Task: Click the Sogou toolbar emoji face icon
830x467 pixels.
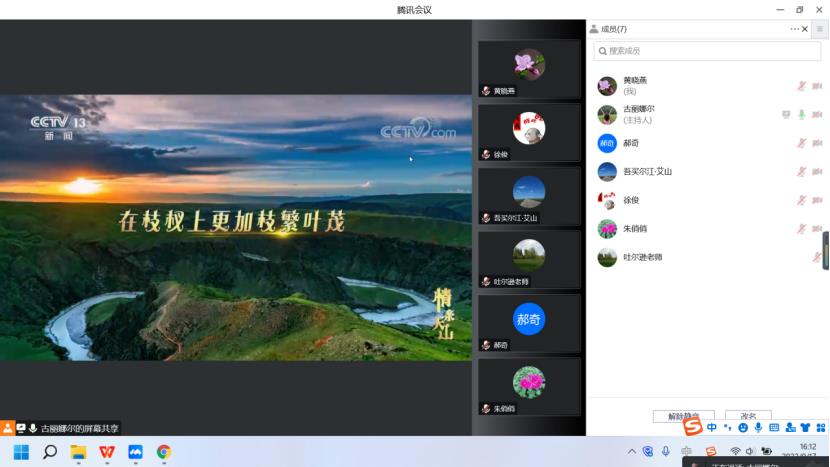Action: pos(743,428)
